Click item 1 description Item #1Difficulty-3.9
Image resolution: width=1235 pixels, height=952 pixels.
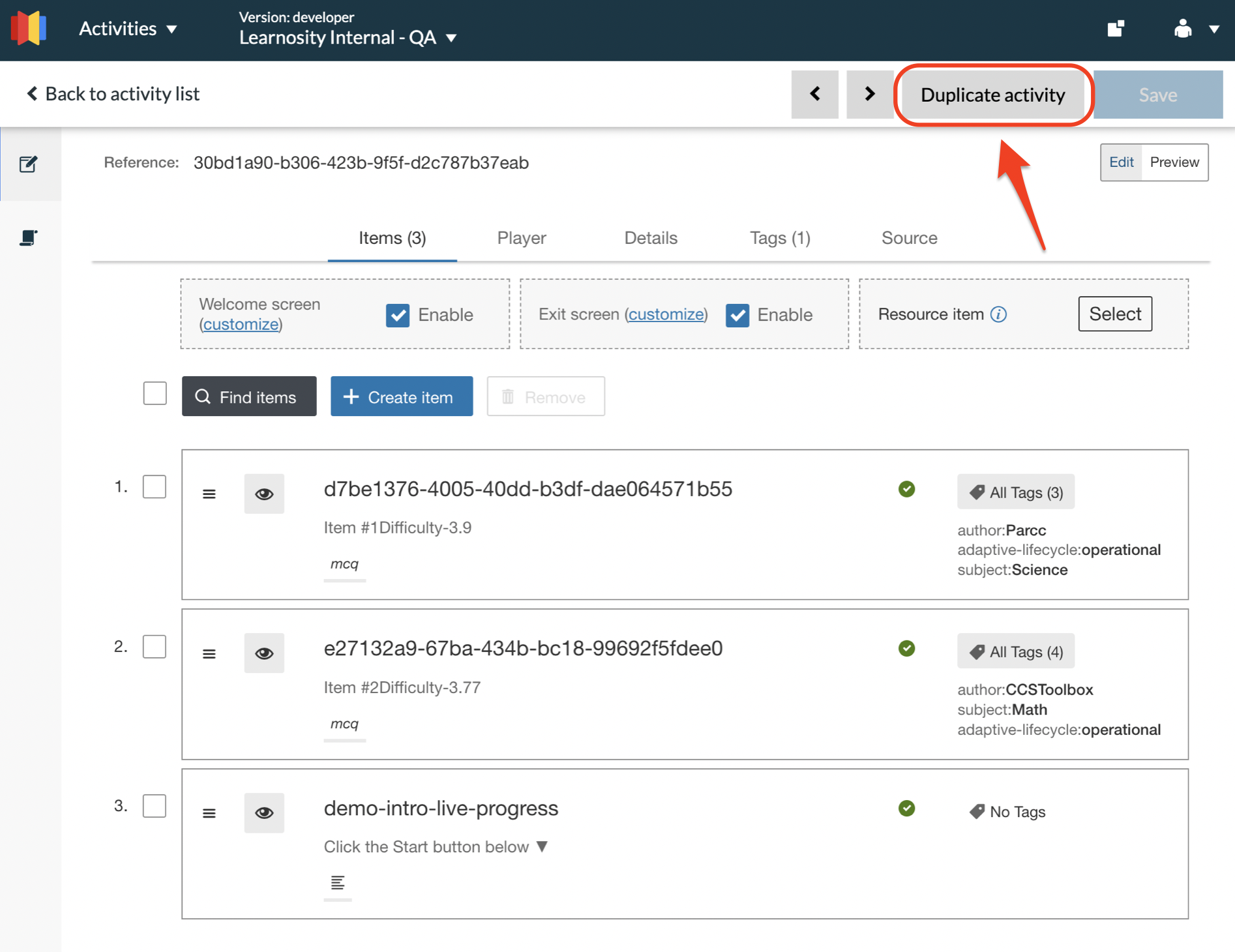[x=398, y=528]
